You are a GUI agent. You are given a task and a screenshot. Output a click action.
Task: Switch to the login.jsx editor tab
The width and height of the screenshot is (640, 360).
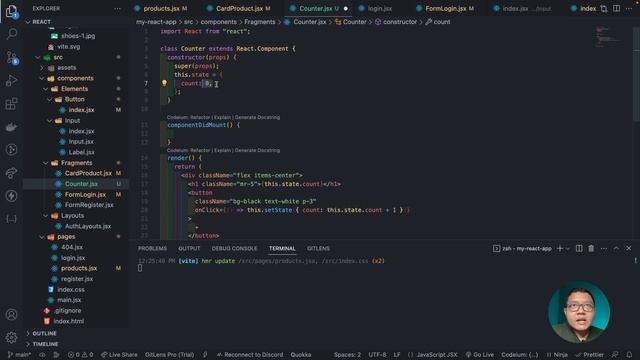pyautogui.click(x=376, y=8)
